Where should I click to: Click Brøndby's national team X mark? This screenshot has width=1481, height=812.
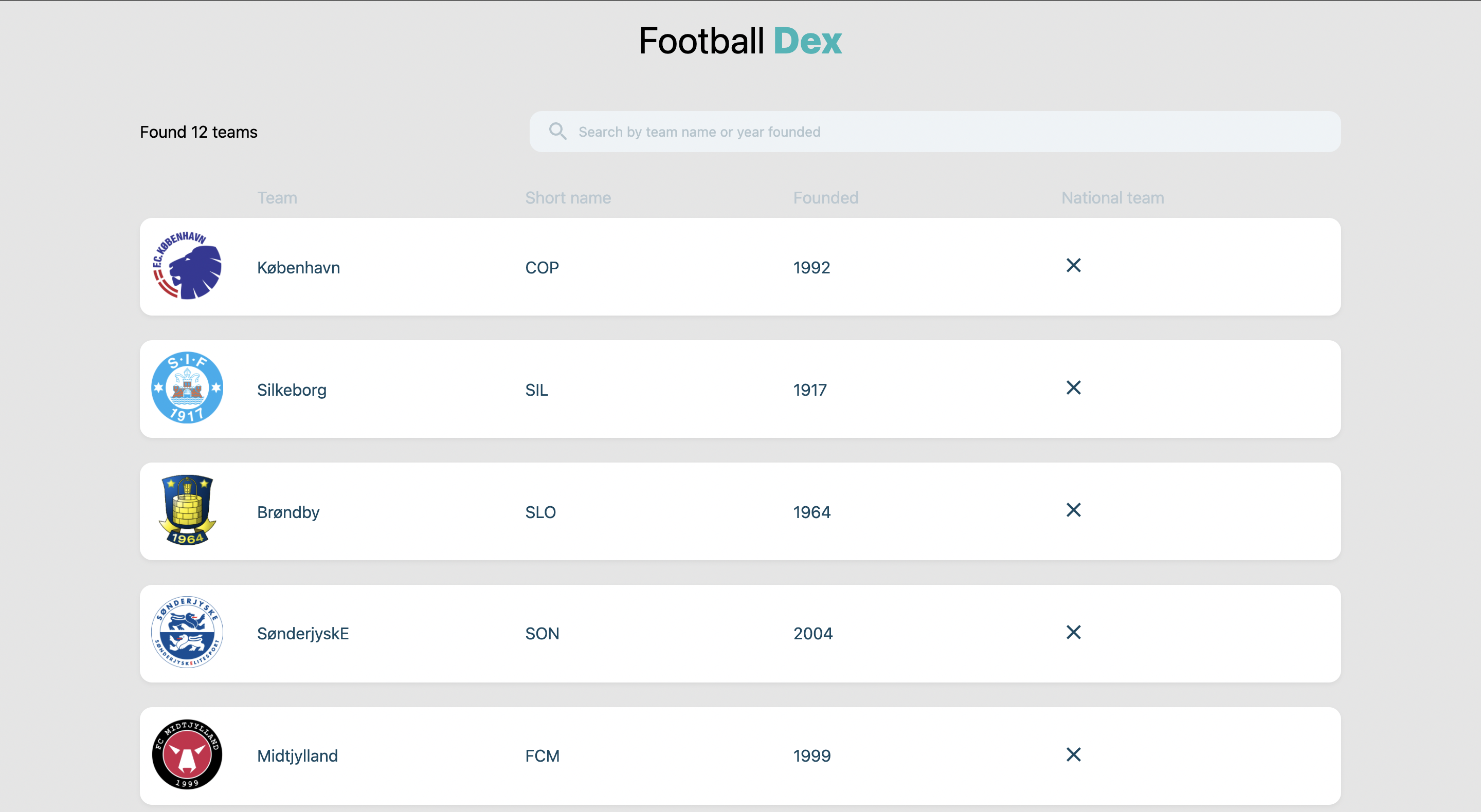tap(1073, 510)
